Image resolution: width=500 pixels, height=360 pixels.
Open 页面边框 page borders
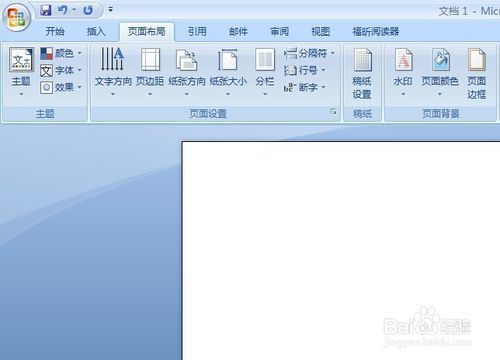pyautogui.click(x=477, y=73)
